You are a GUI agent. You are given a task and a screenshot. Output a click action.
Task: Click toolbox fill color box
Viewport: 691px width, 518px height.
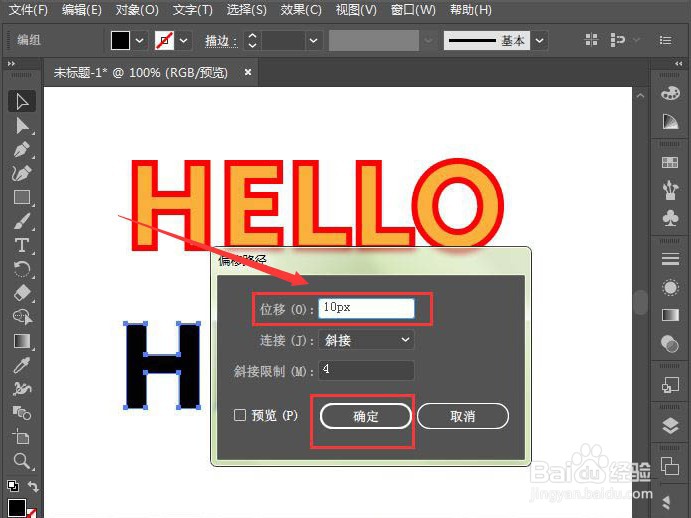(16, 508)
